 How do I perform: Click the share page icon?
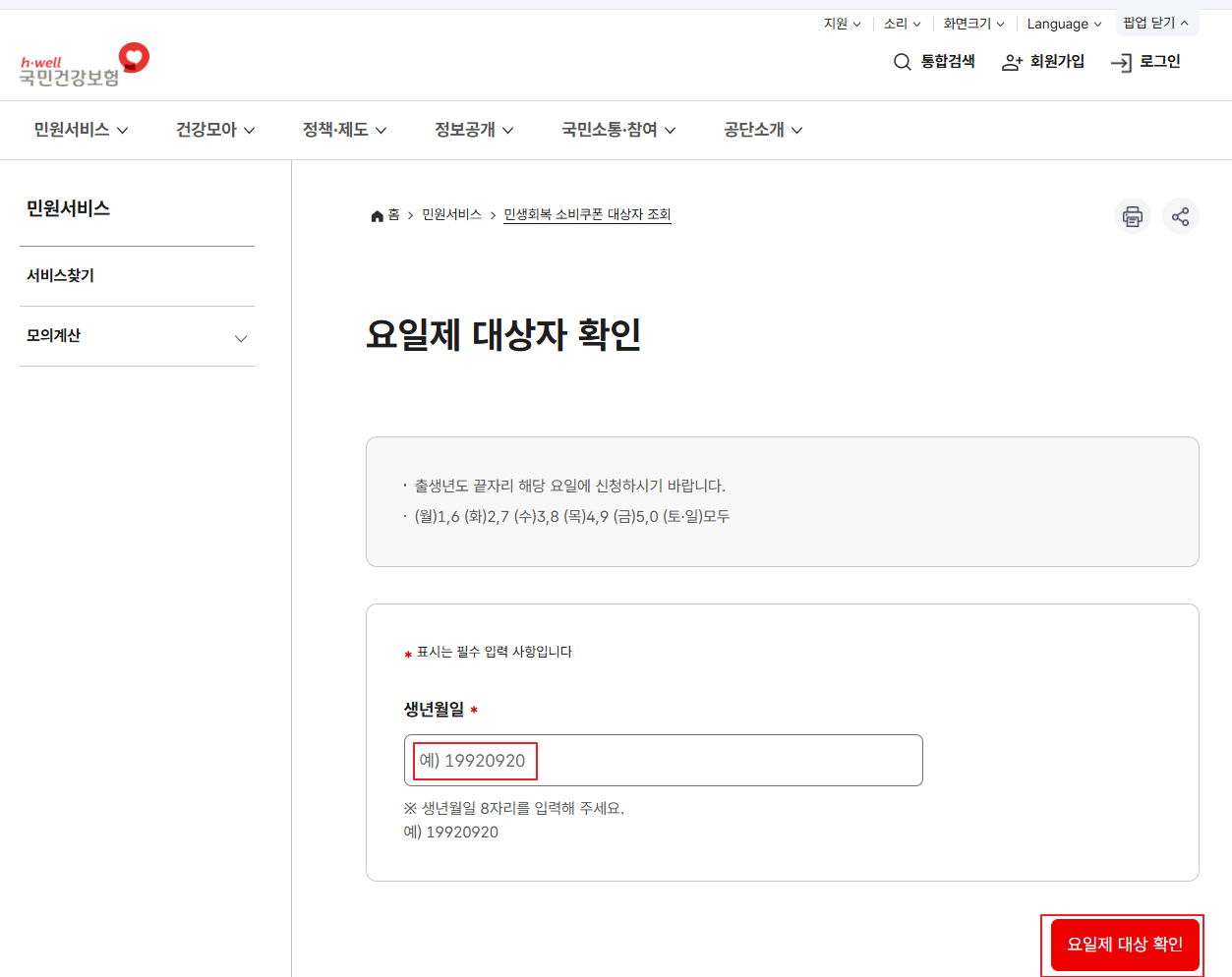coord(1181,216)
